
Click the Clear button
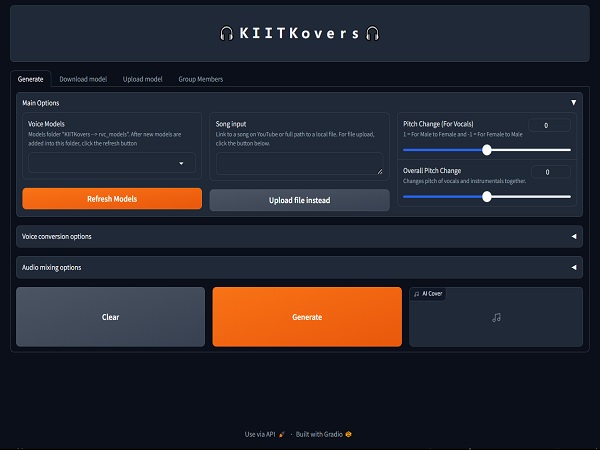coord(111,317)
